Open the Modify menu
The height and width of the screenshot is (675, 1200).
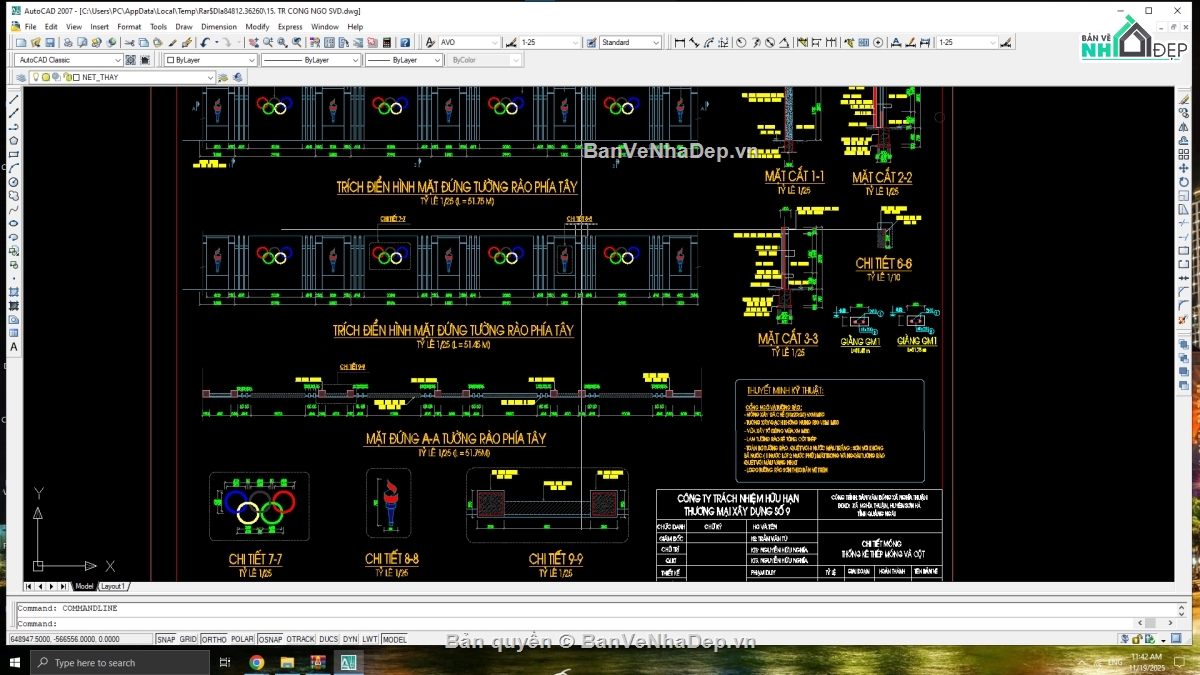[x=257, y=27]
